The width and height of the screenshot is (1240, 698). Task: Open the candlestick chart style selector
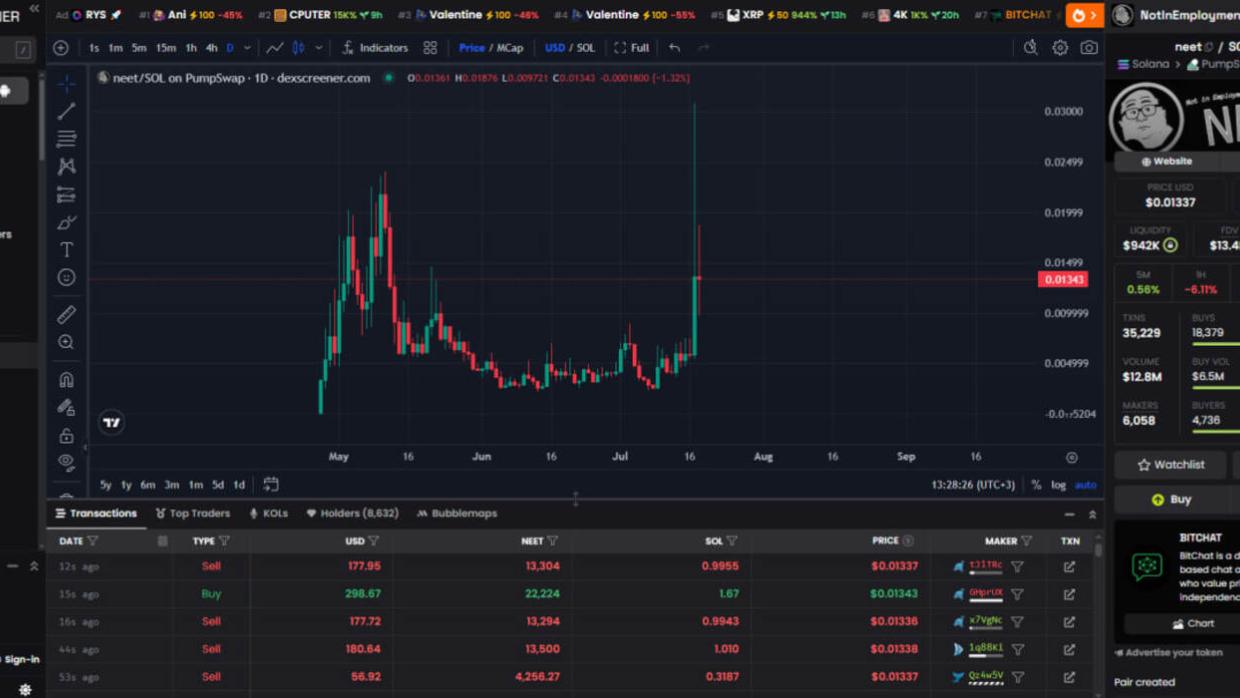[x=298, y=47]
